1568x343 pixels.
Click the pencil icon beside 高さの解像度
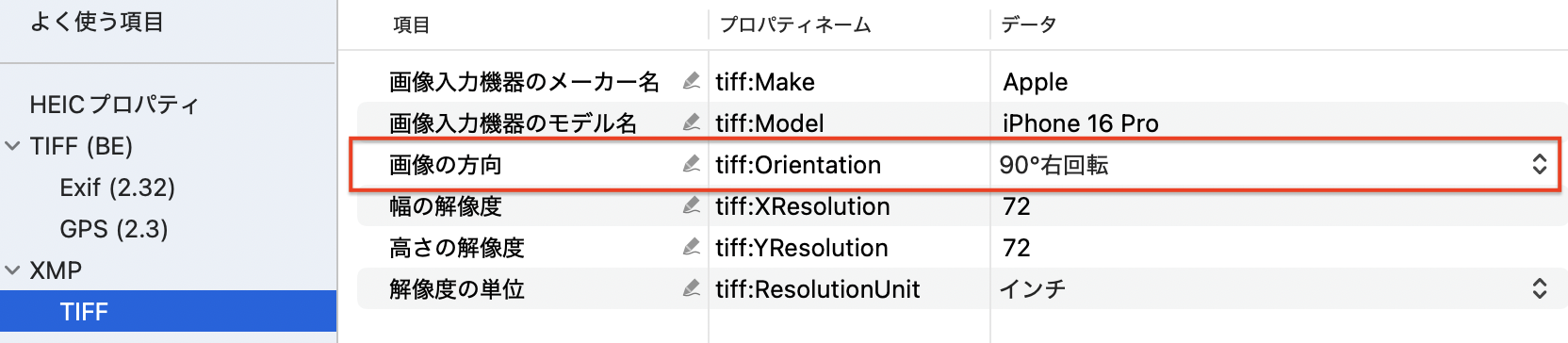tap(692, 247)
